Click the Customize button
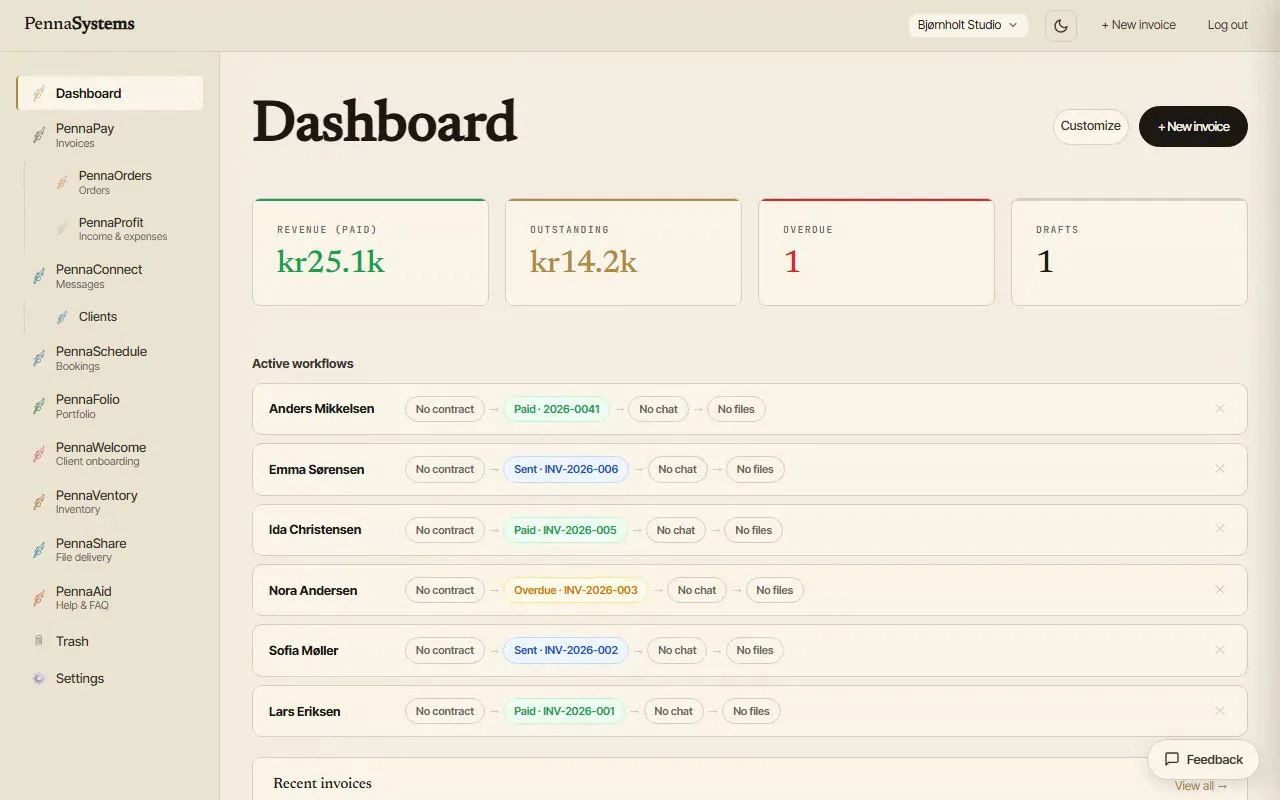The height and width of the screenshot is (800, 1280). (x=1090, y=126)
